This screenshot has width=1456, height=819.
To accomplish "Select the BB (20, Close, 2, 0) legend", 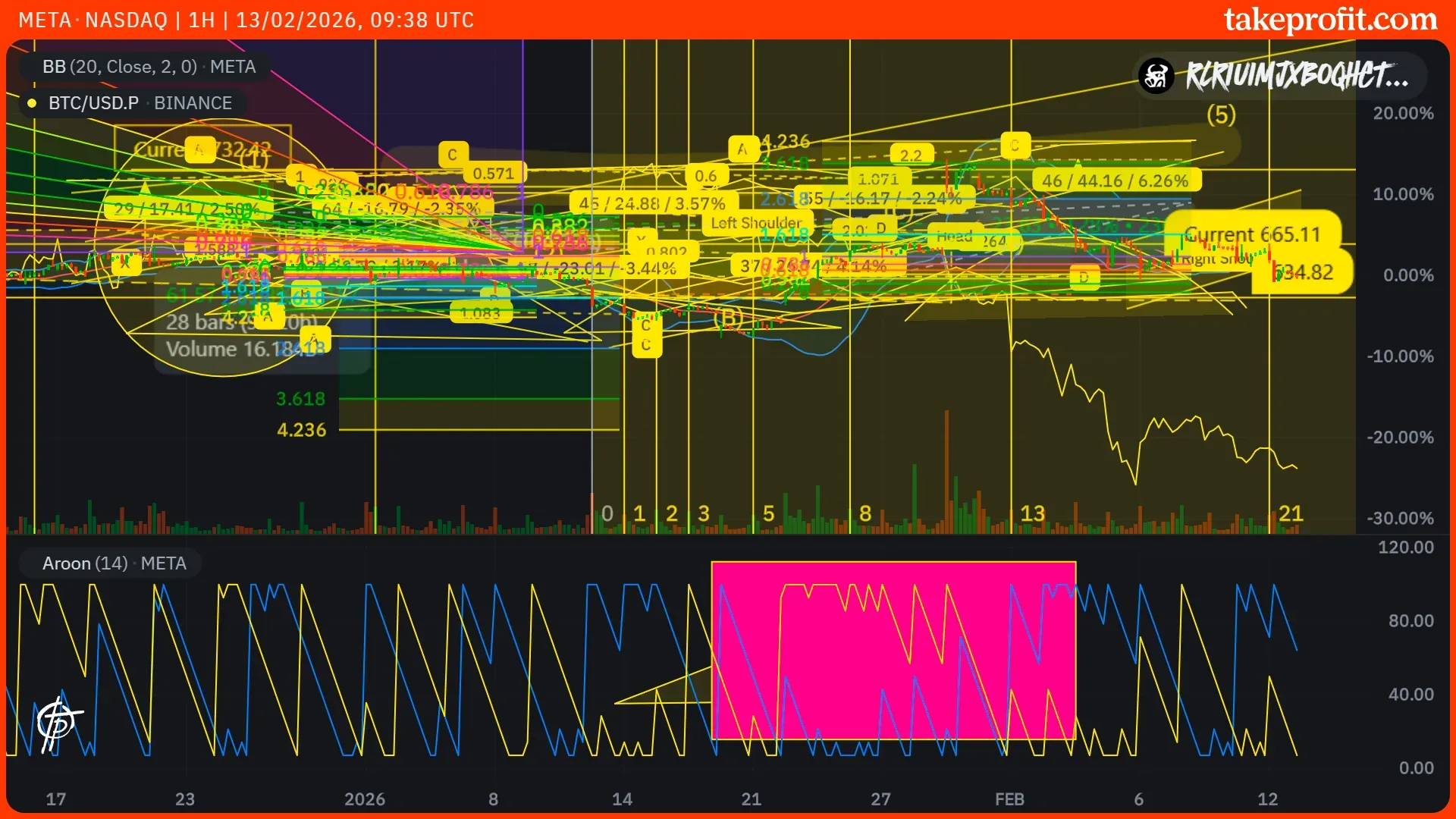I will tap(149, 67).
